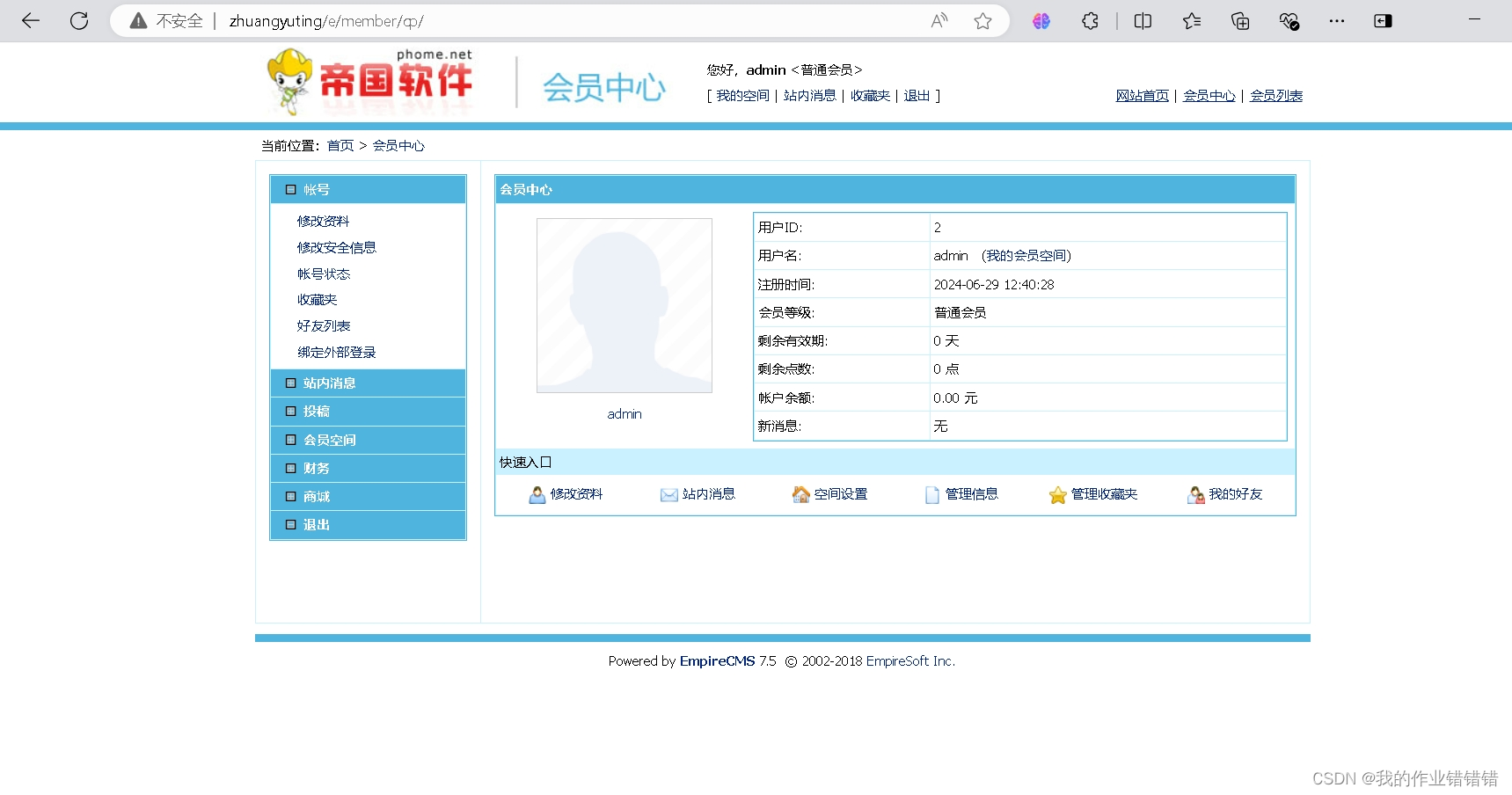This screenshot has height=795, width=1512.
Task: Click the 站内消息 envelope icon
Action: click(669, 495)
